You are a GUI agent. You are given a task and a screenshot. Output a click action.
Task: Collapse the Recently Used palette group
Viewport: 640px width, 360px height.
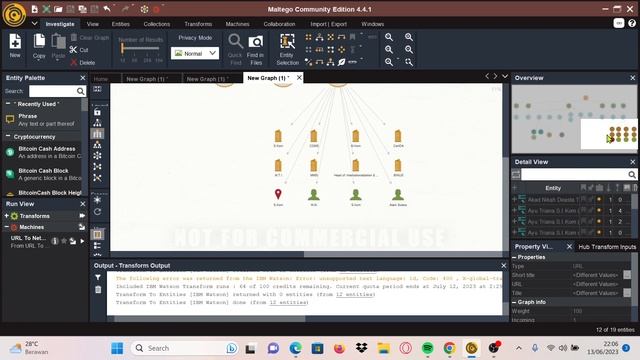(8, 104)
